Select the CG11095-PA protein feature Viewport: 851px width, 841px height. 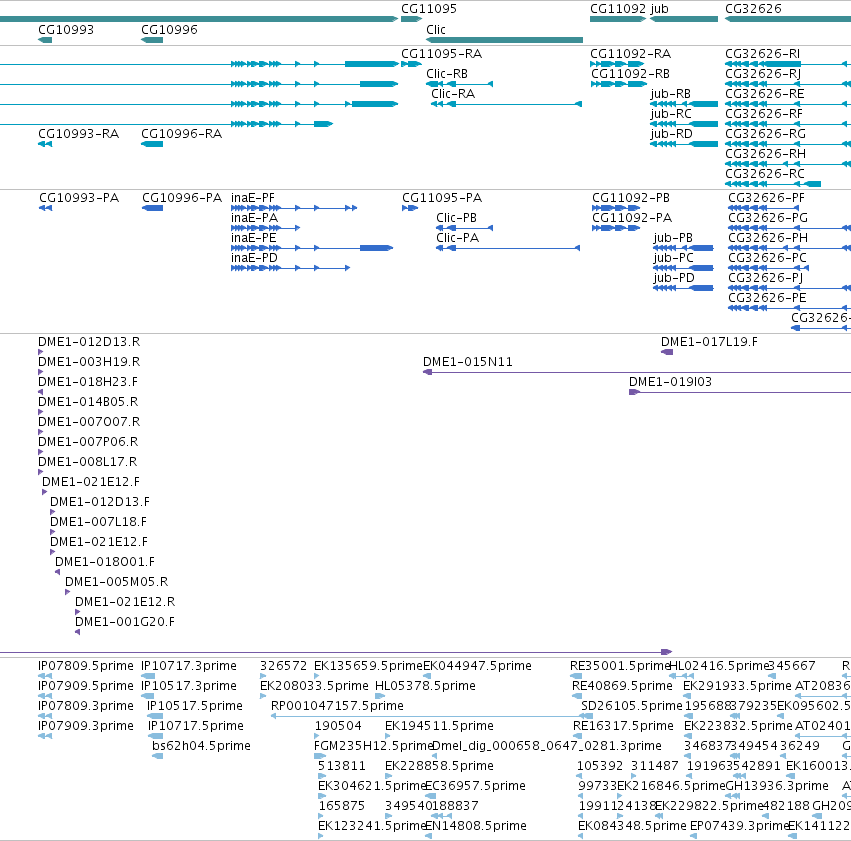[x=410, y=208]
